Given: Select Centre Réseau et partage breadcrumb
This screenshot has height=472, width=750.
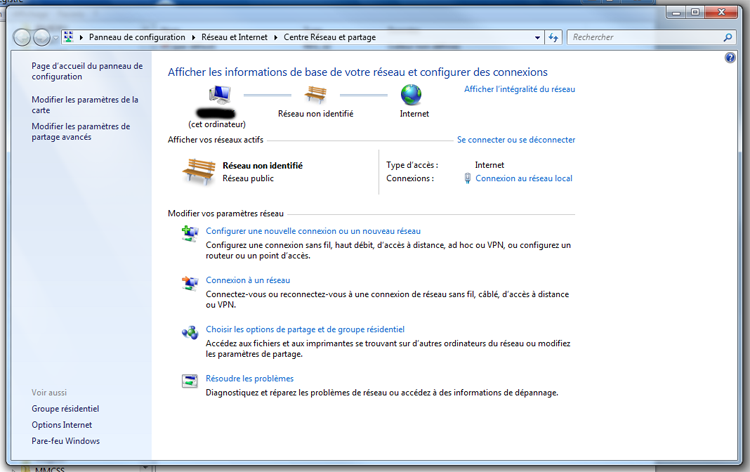Looking at the screenshot, I should tap(330, 37).
